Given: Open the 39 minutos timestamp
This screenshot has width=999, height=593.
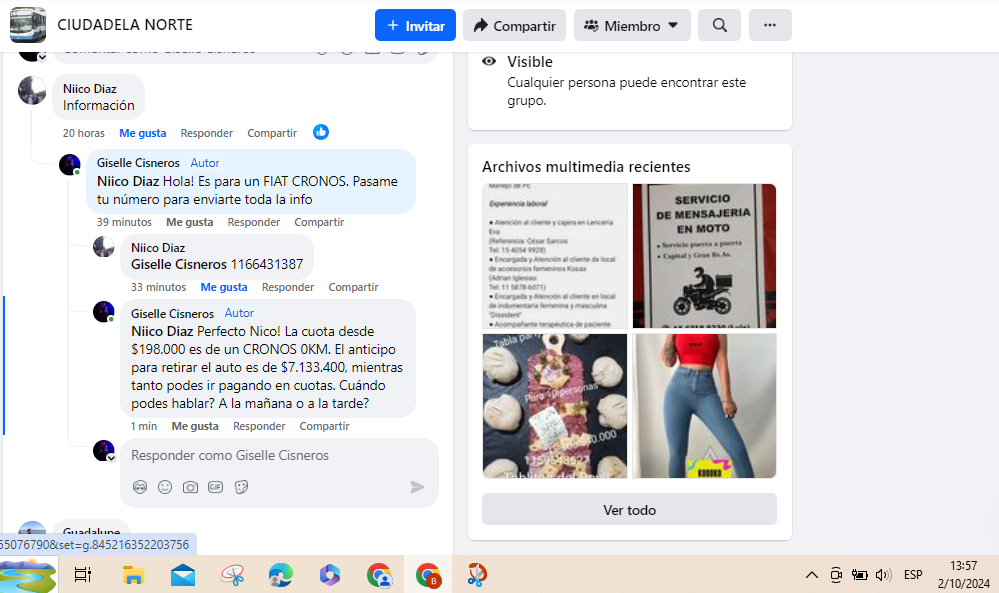Looking at the screenshot, I should click(x=124, y=222).
